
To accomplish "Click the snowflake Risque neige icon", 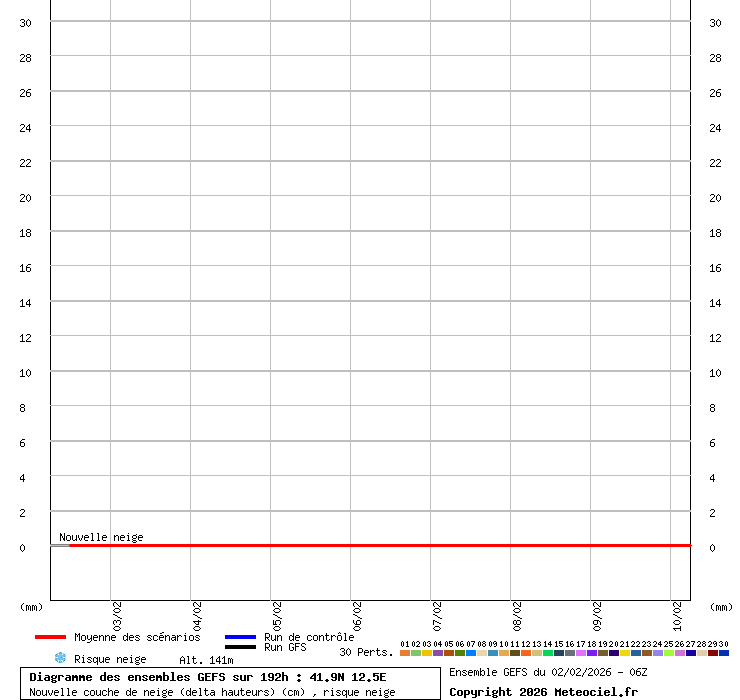I will (60, 658).
